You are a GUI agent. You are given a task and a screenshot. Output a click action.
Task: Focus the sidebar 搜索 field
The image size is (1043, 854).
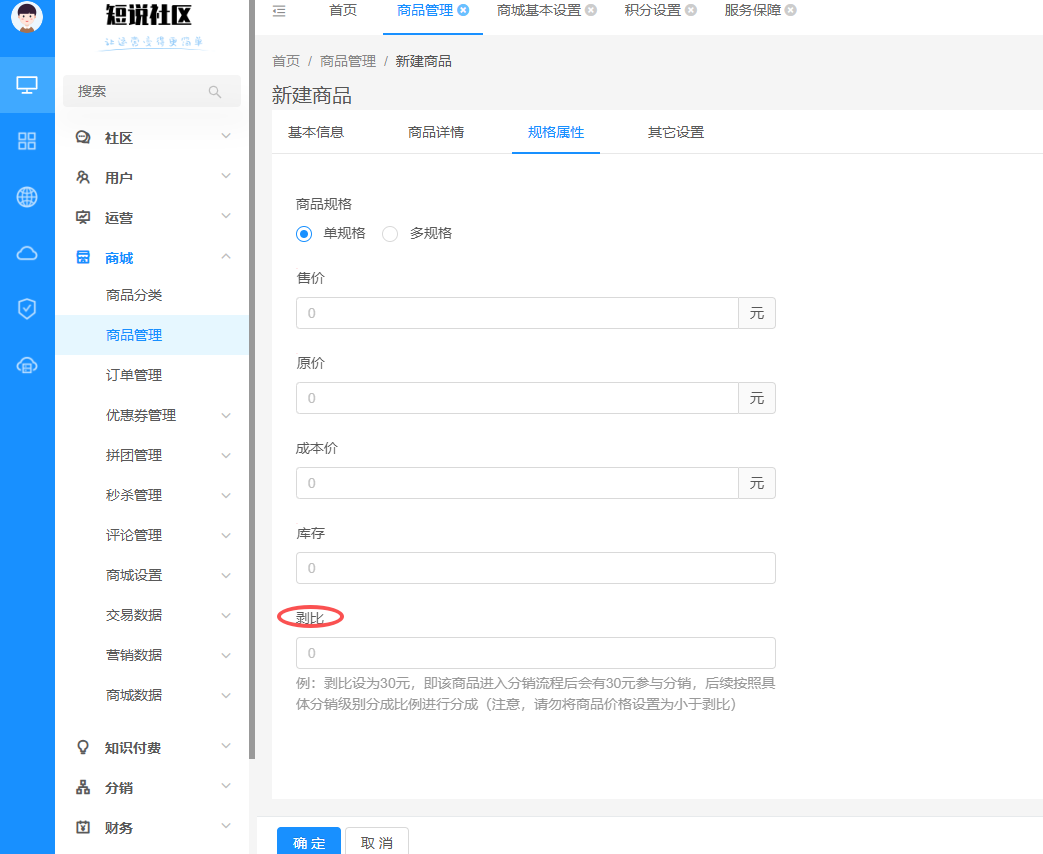[x=152, y=91]
